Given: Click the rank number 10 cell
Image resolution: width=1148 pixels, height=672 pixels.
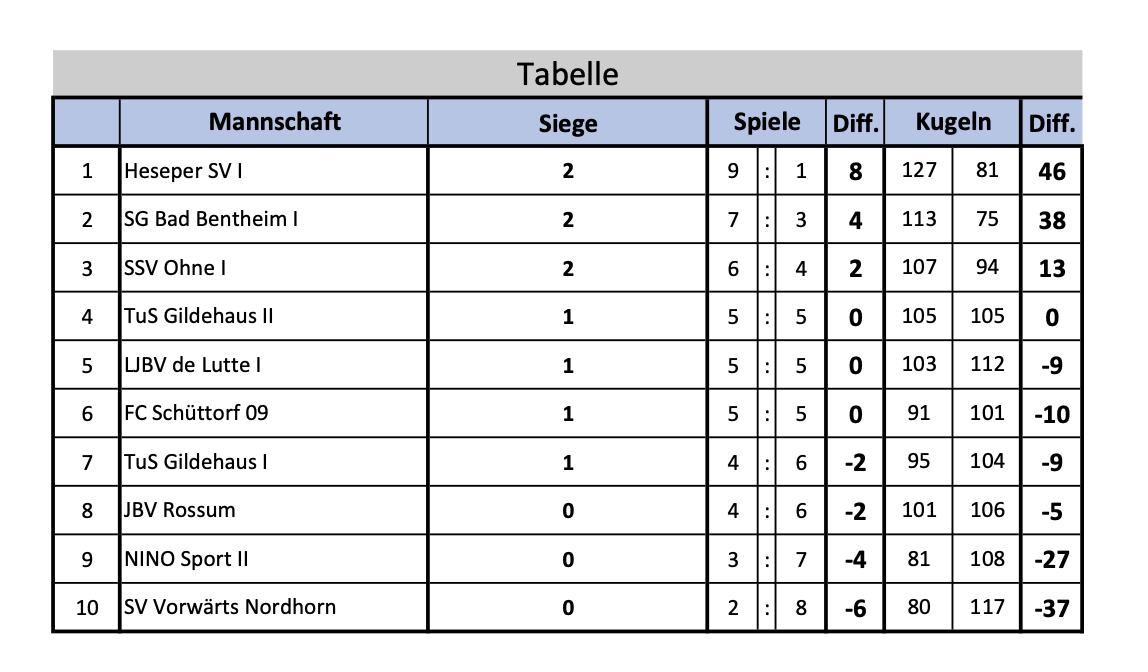Looking at the screenshot, I should pos(87,607).
